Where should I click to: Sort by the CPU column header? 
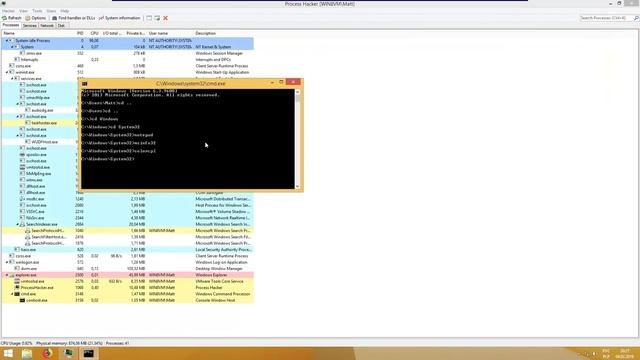coord(94,33)
